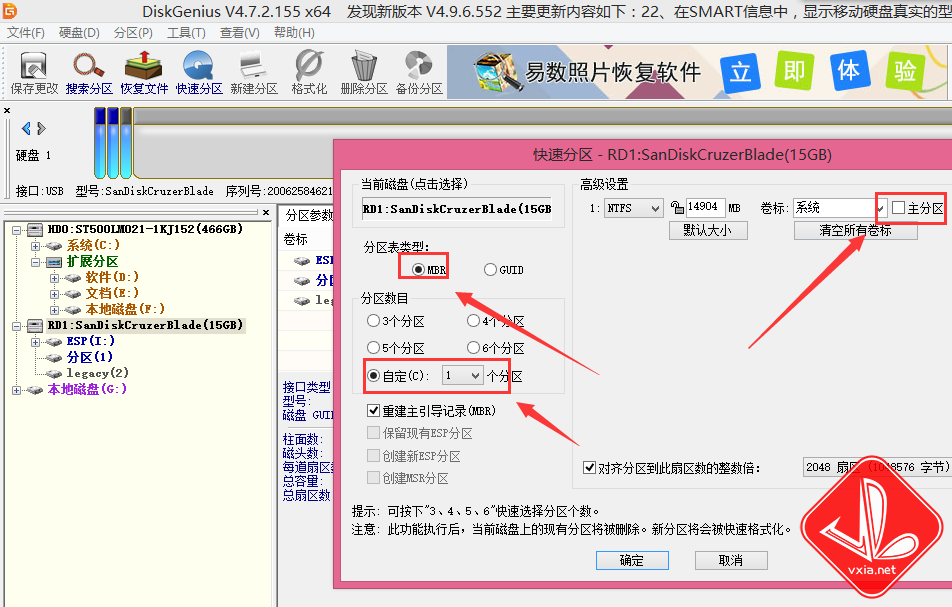Viewport: 952px width, 607px height.
Task: Select the 软件(D:) partition in tree
Action: [112, 277]
